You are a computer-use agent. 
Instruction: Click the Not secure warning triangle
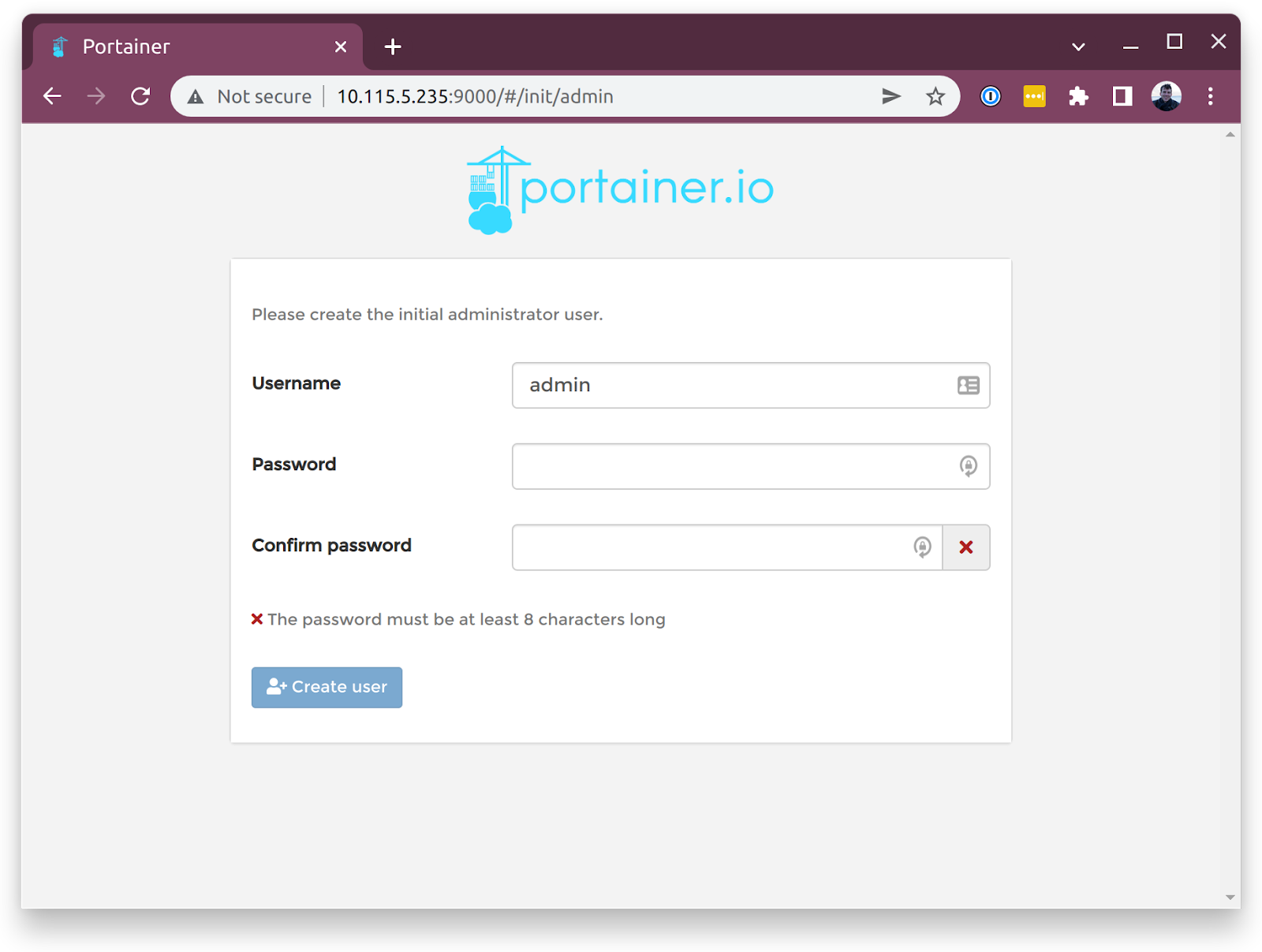pyautogui.click(x=196, y=97)
